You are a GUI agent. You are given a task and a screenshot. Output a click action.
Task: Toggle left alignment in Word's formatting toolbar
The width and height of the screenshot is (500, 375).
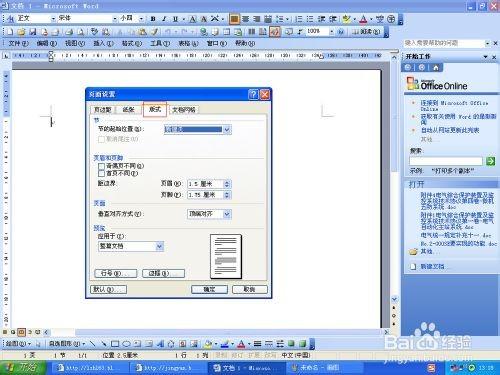coord(234,19)
